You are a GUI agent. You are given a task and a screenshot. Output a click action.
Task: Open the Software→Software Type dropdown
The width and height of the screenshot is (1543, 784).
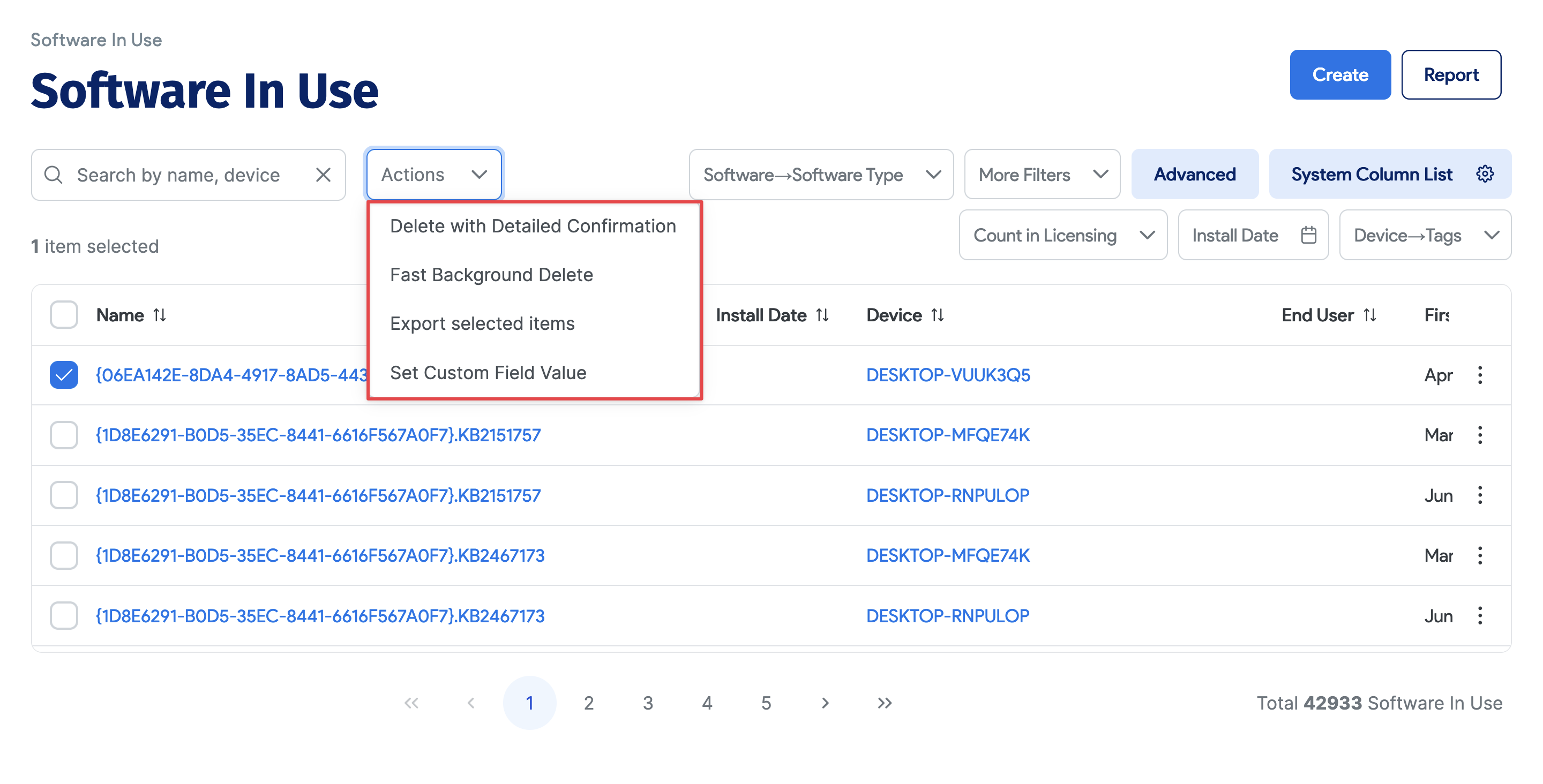point(821,174)
